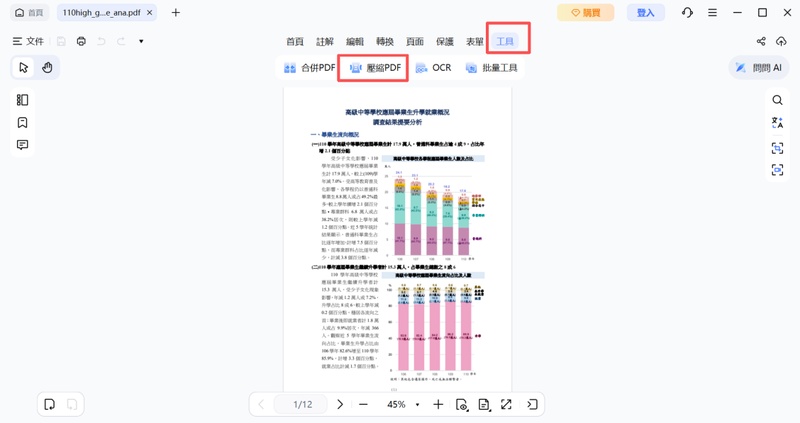Click the 合併PDF button
This screenshot has width=800, height=423.
(310, 68)
